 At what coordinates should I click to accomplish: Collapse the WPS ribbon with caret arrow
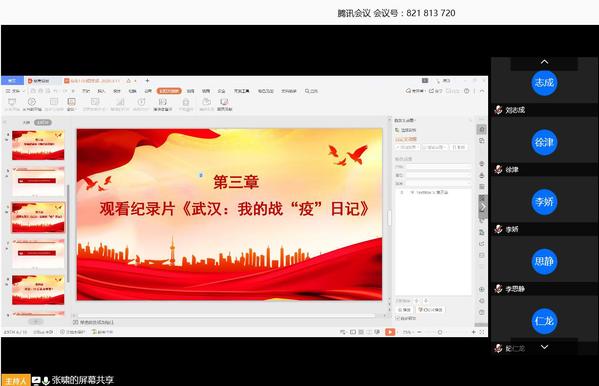pyautogui.click(x=482, y=91)
